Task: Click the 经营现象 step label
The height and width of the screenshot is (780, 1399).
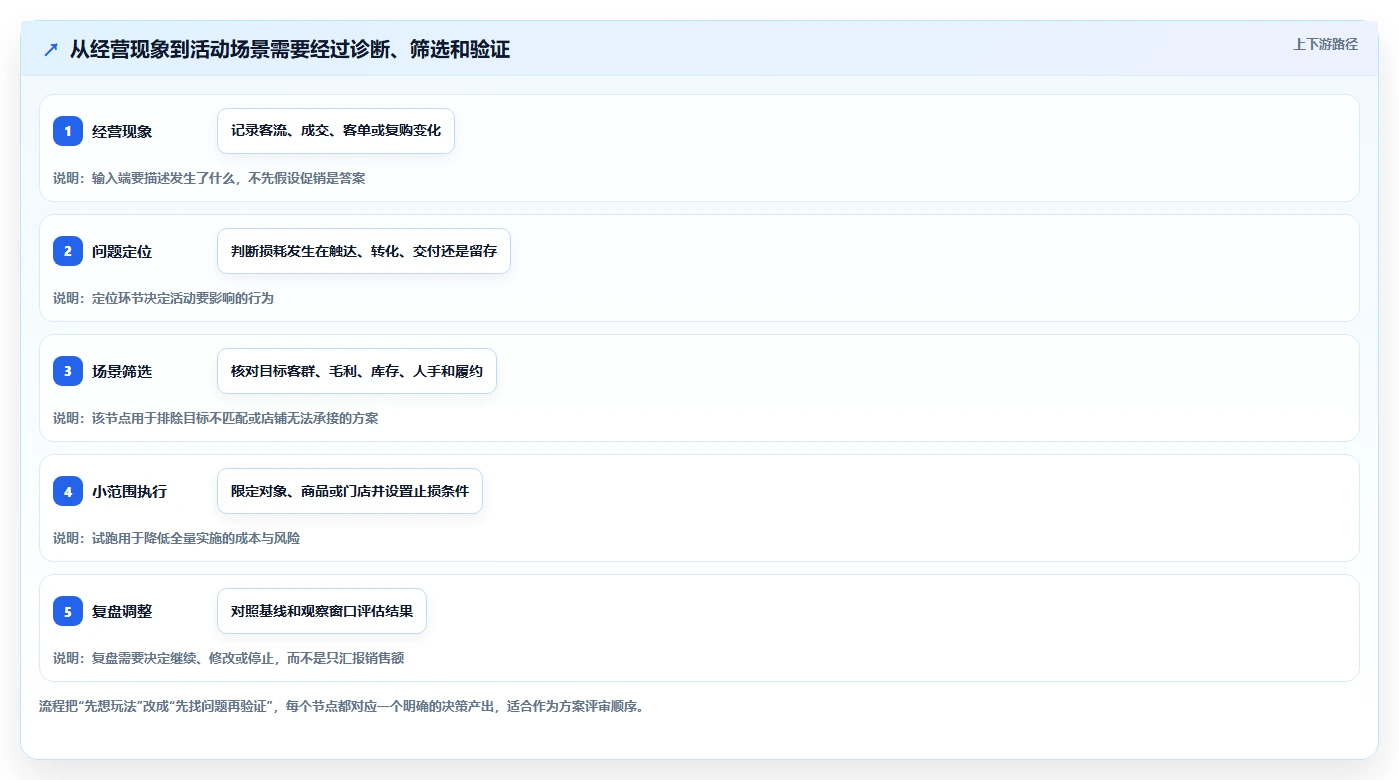Action: coord(122,131)
